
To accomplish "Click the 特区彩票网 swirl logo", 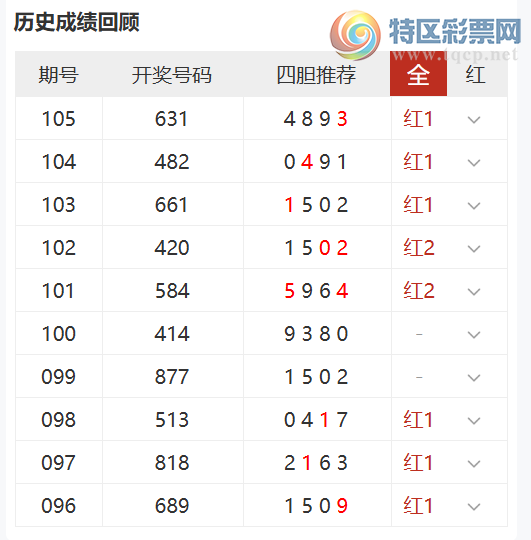I will tap(355, 35).
